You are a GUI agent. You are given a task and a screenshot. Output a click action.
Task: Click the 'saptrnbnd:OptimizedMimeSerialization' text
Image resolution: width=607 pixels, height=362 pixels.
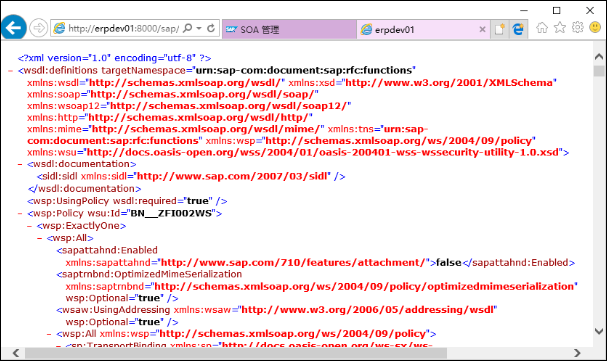coord(152,275)
